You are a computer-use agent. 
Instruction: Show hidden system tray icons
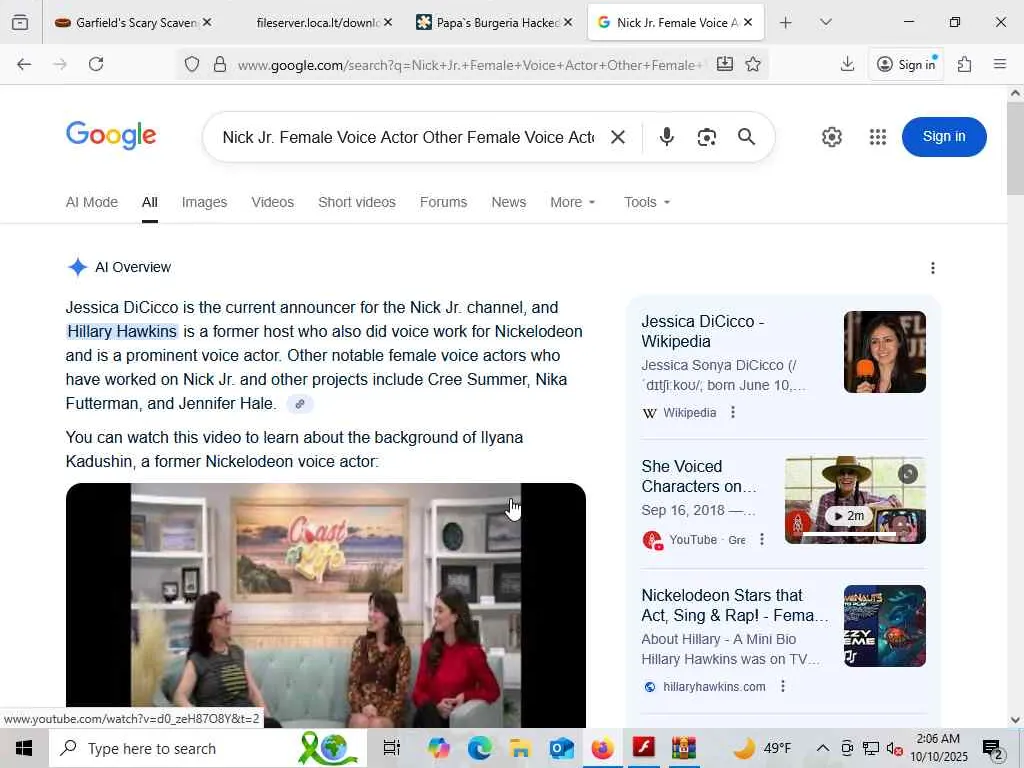pyautogui.click(x=823, y=748)
